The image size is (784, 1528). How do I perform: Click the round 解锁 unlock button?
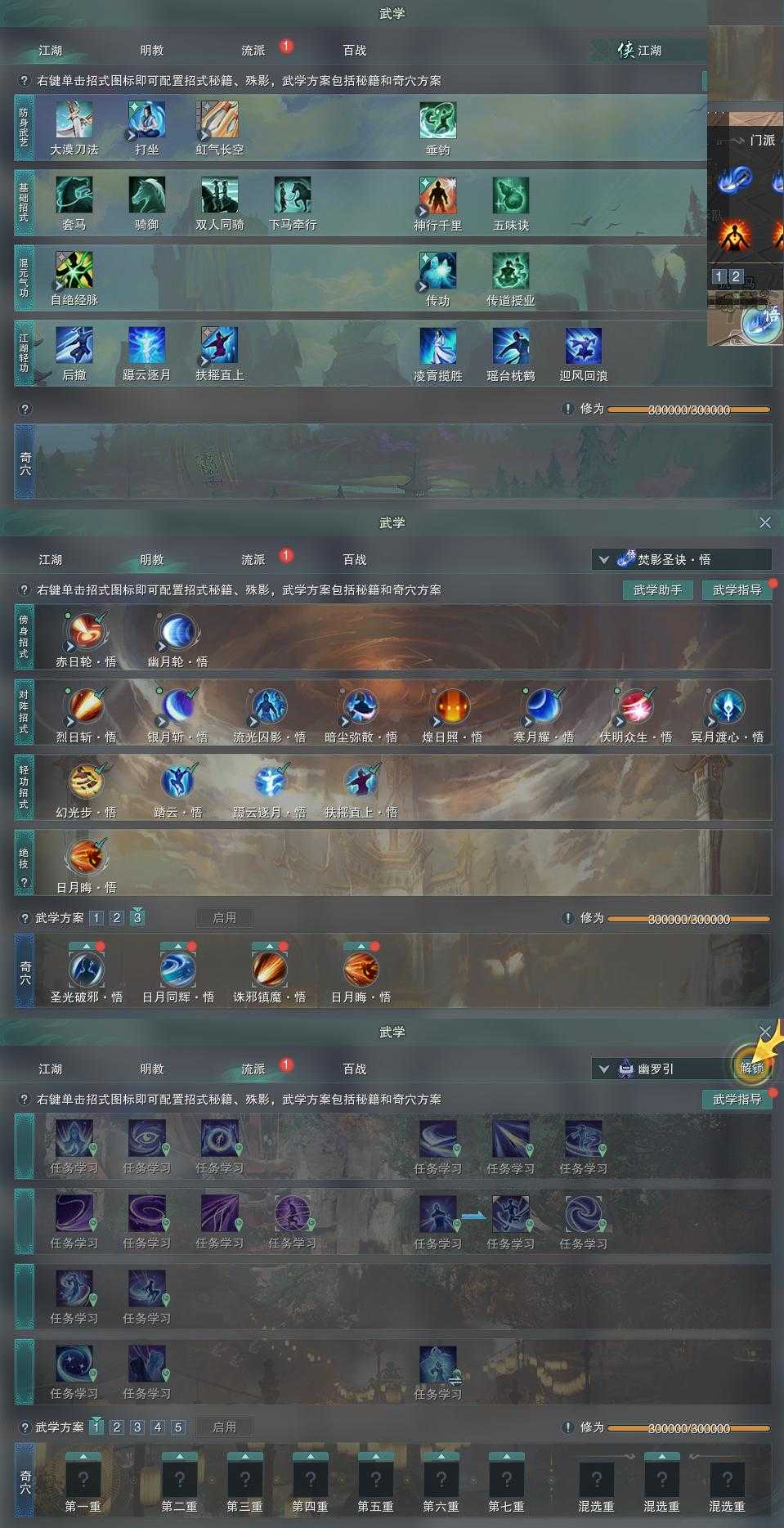(x=752, y=1068)
